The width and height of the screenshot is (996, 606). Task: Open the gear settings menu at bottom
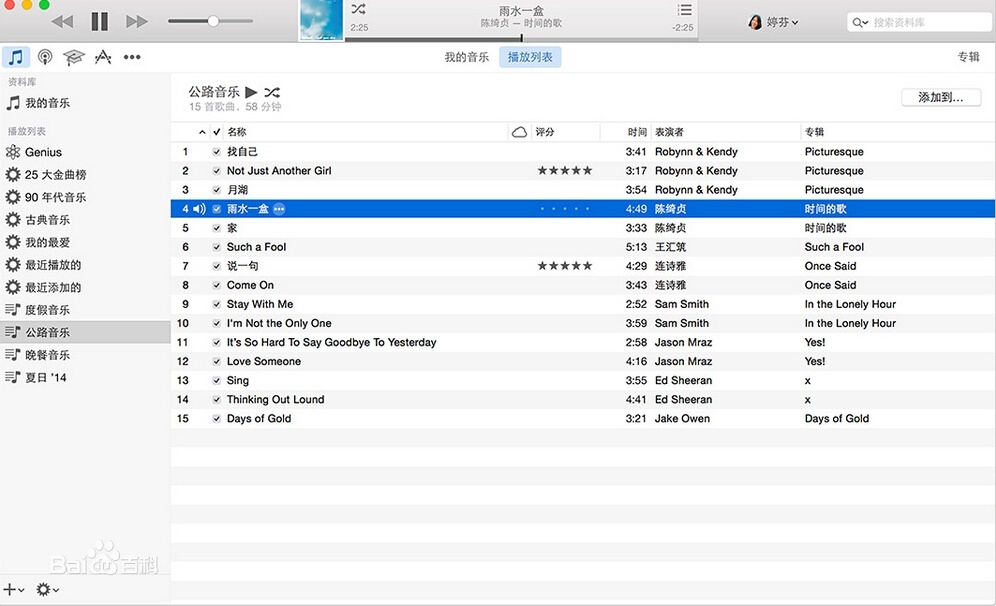[x=42, y=590]
